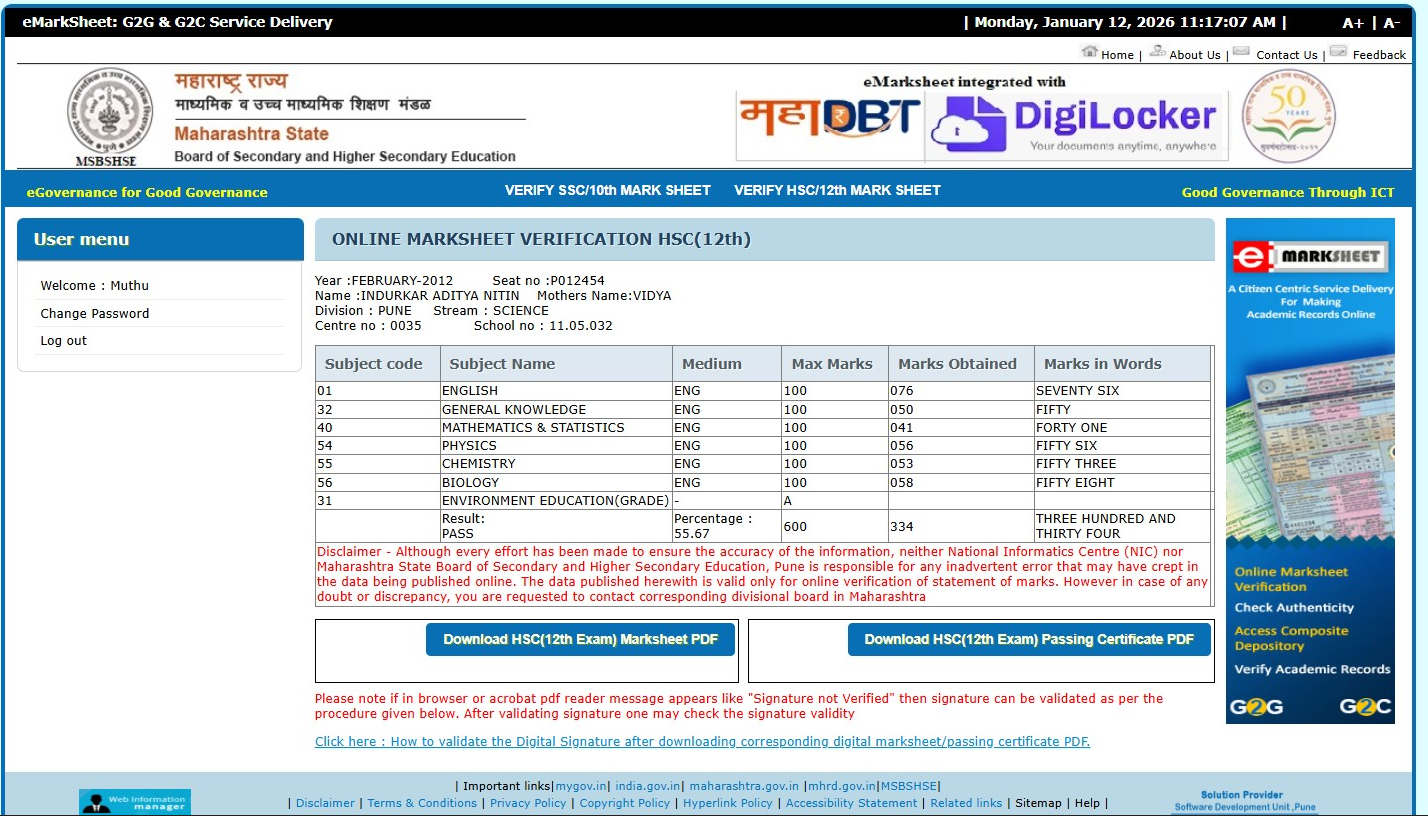
Task: Download HSC Marksheet PDF
Action: click(x=580, y=640)
